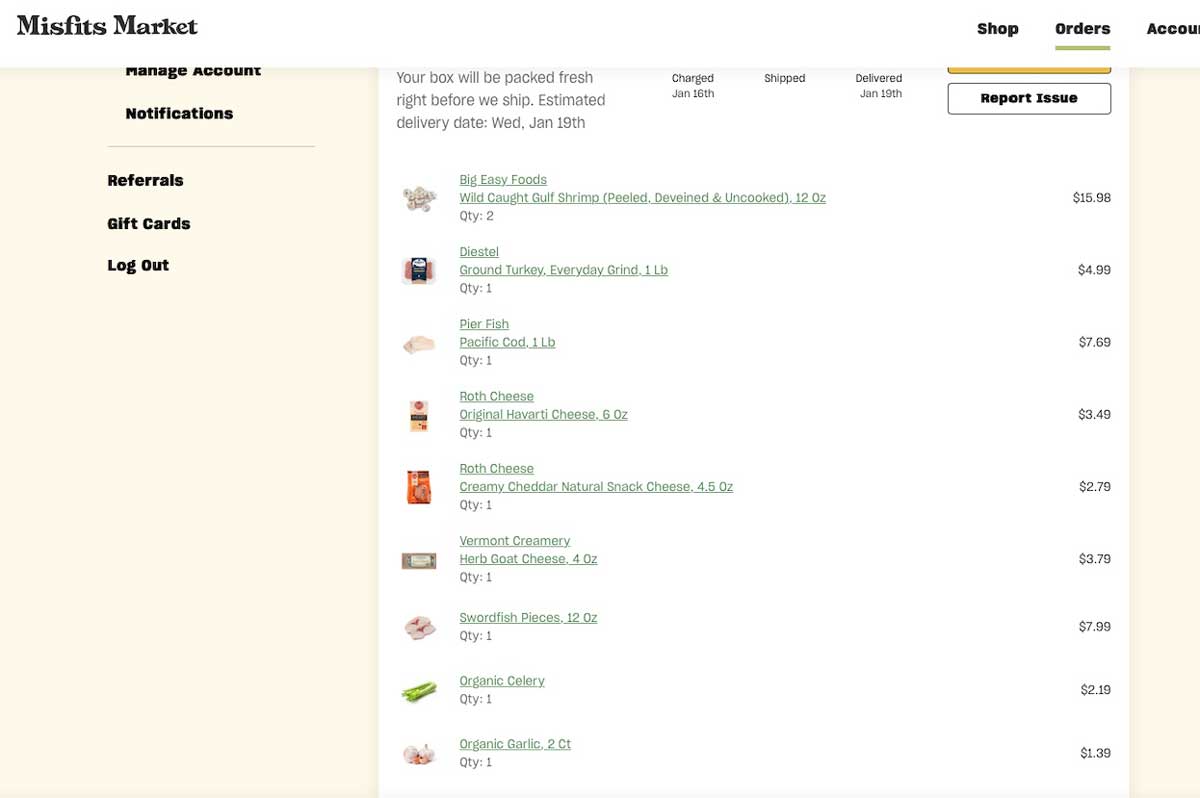This screenshot has height=798, width=1200.
Task: Click the Misfits Market logo
Action: tap(106, 25)
